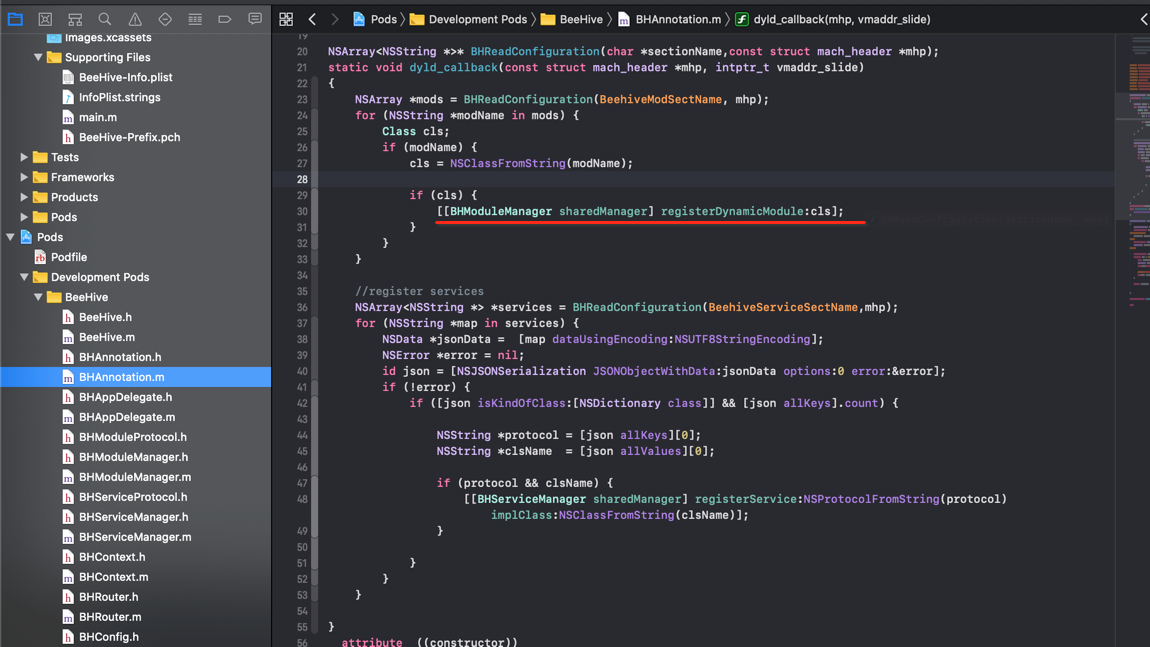1150x647 pixels.
Task: Expand the Products folder
Action: [x=24, y=197]
